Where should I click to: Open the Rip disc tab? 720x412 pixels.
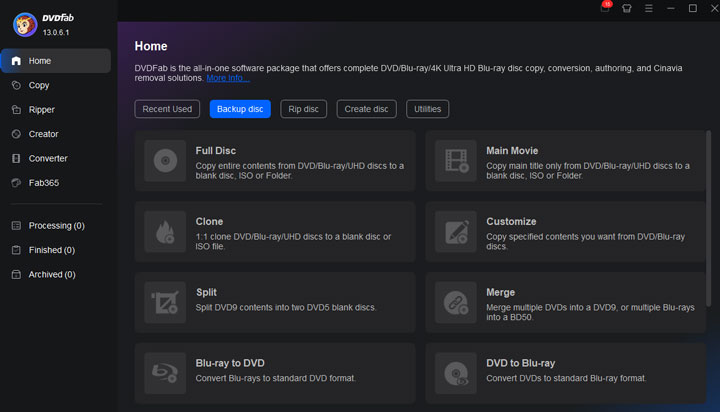(304, 109)
